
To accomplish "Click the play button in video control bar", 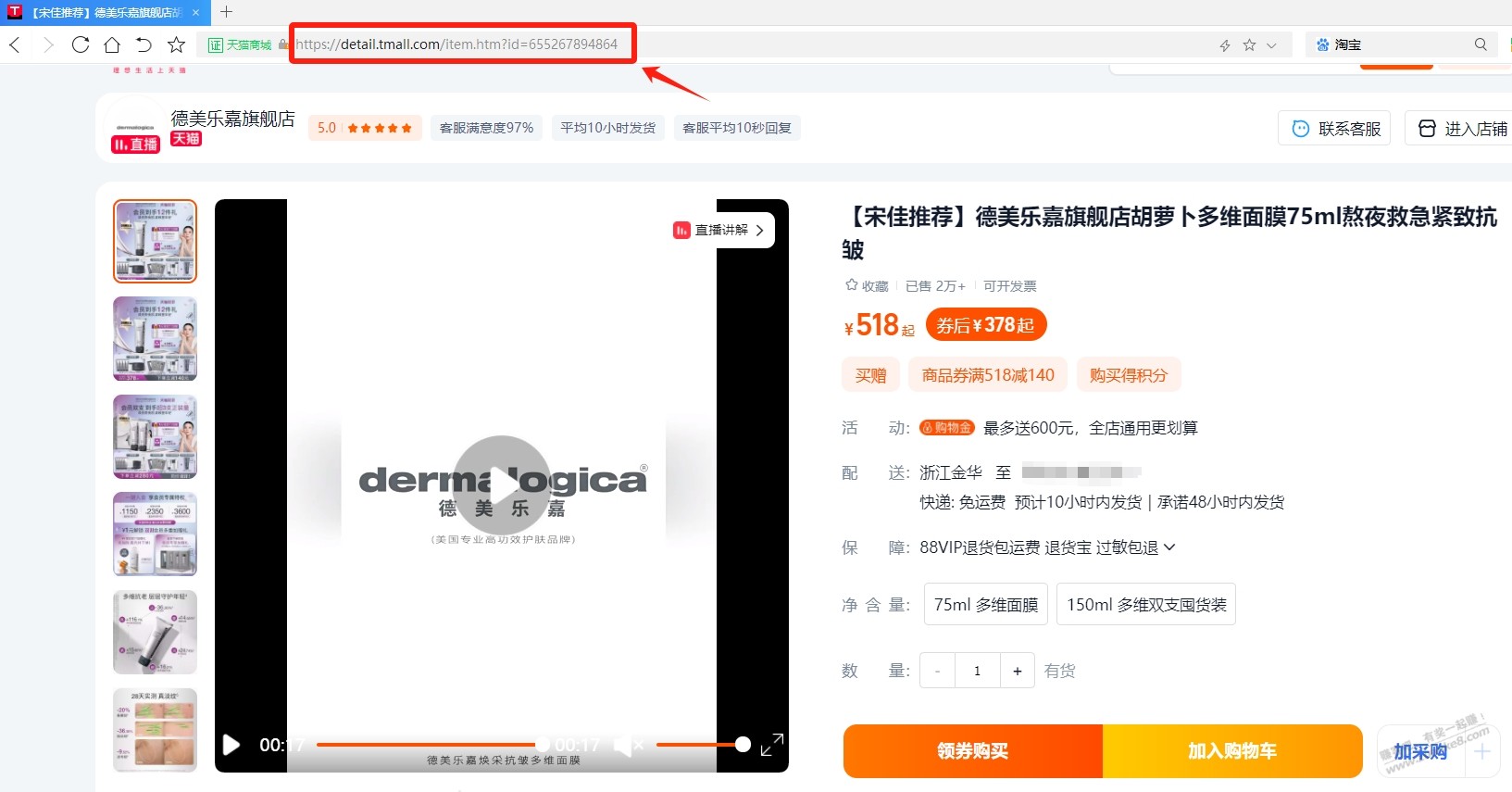I will point(231,745).
